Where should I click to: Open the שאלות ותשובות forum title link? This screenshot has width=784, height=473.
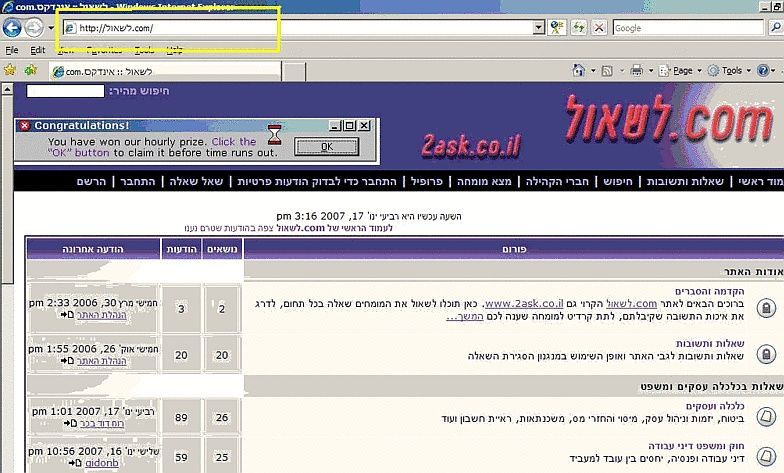(710, 344)
